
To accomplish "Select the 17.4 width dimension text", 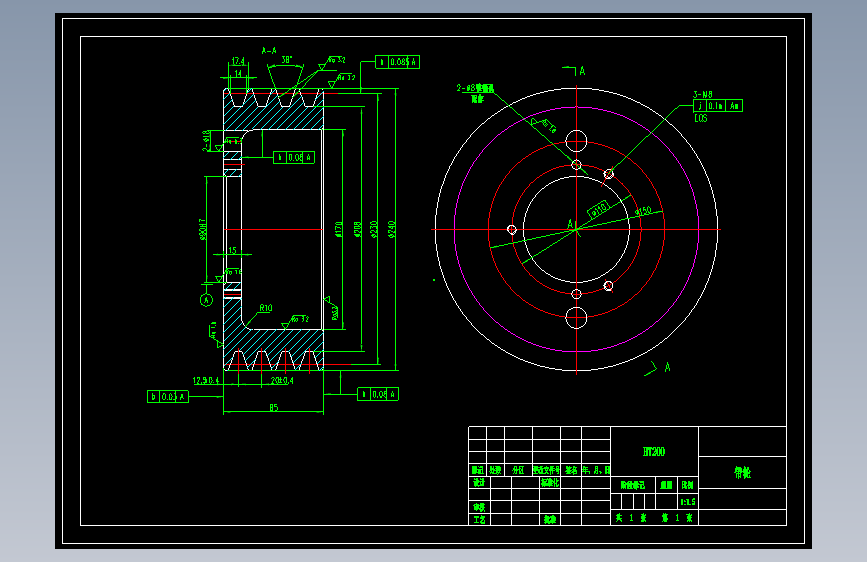I will click(x=238, y=61).
